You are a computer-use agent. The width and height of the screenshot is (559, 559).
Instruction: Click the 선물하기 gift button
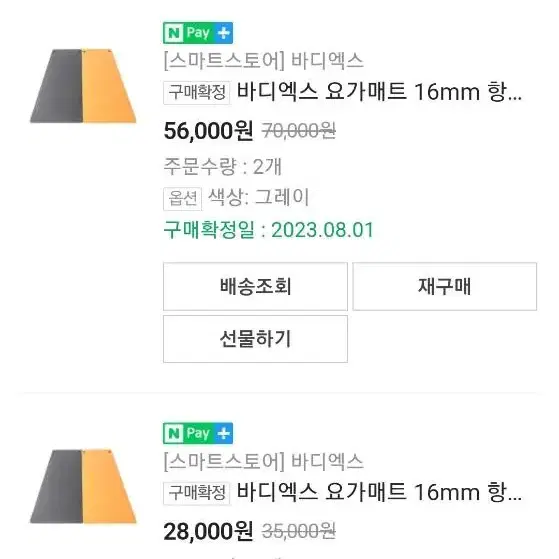(255, 339)
